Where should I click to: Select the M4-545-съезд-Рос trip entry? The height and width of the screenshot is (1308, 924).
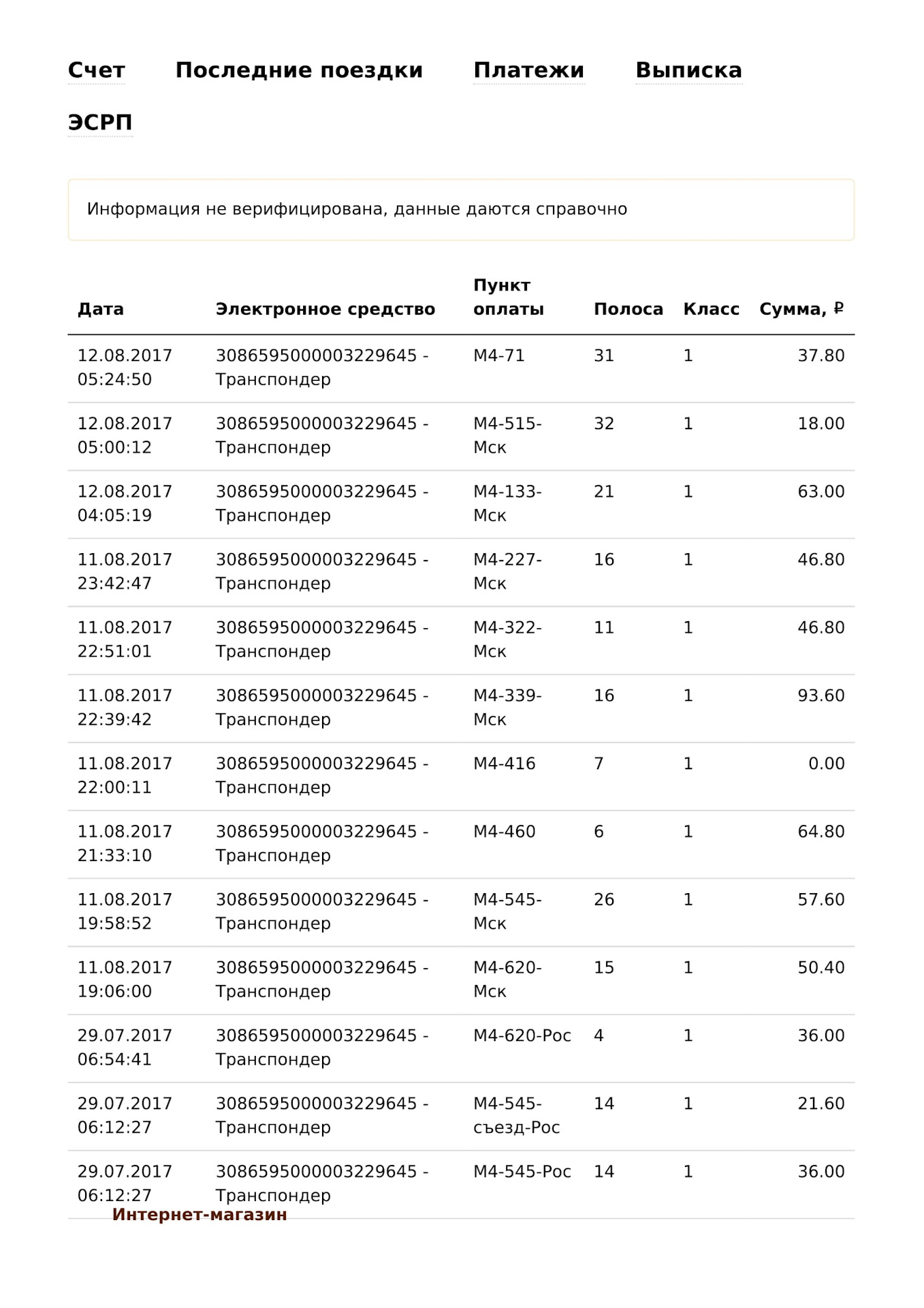click(517, 1116)
